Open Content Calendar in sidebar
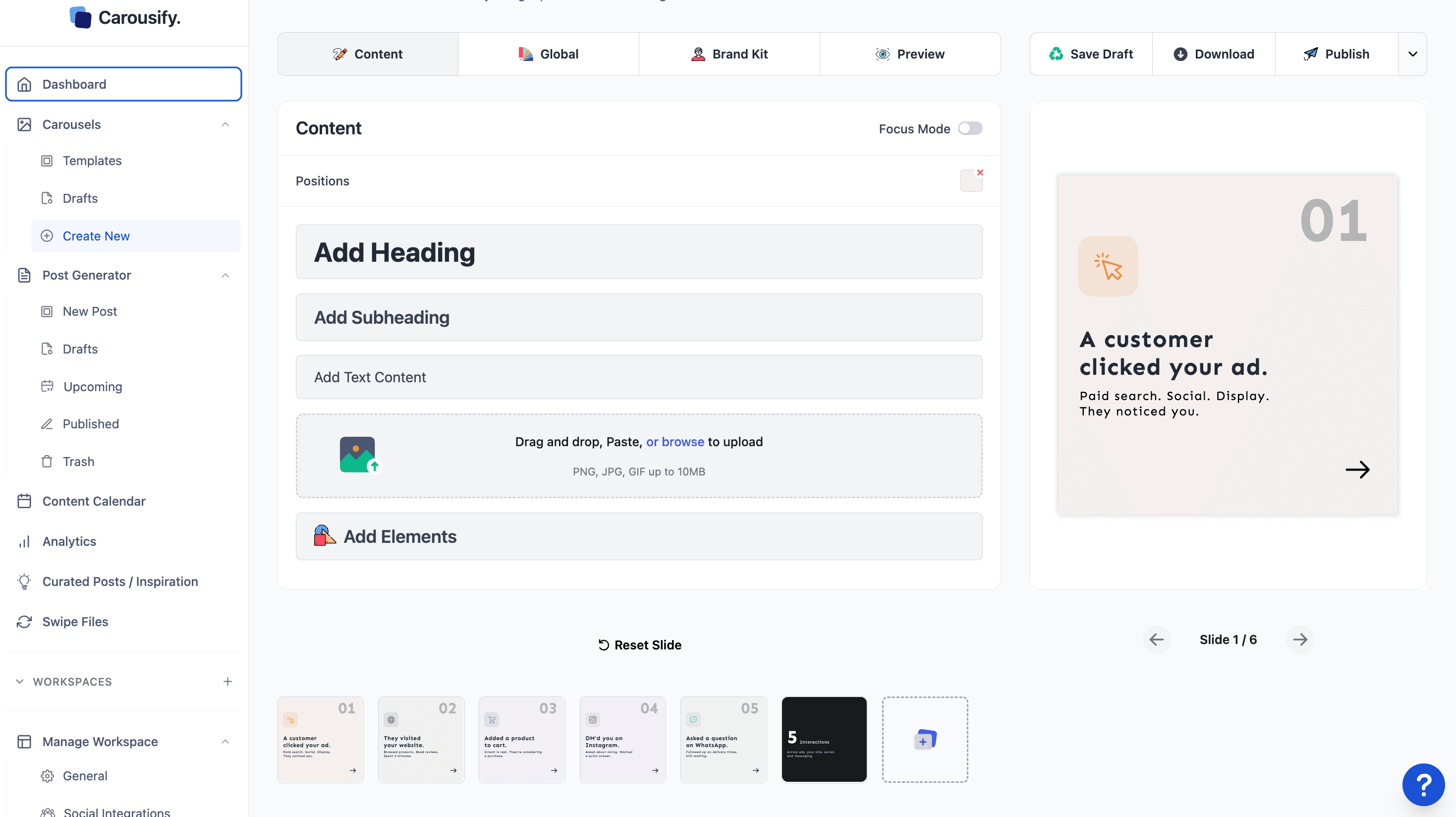This screenshot has width=1456, height=817. [x=123, y=501]
